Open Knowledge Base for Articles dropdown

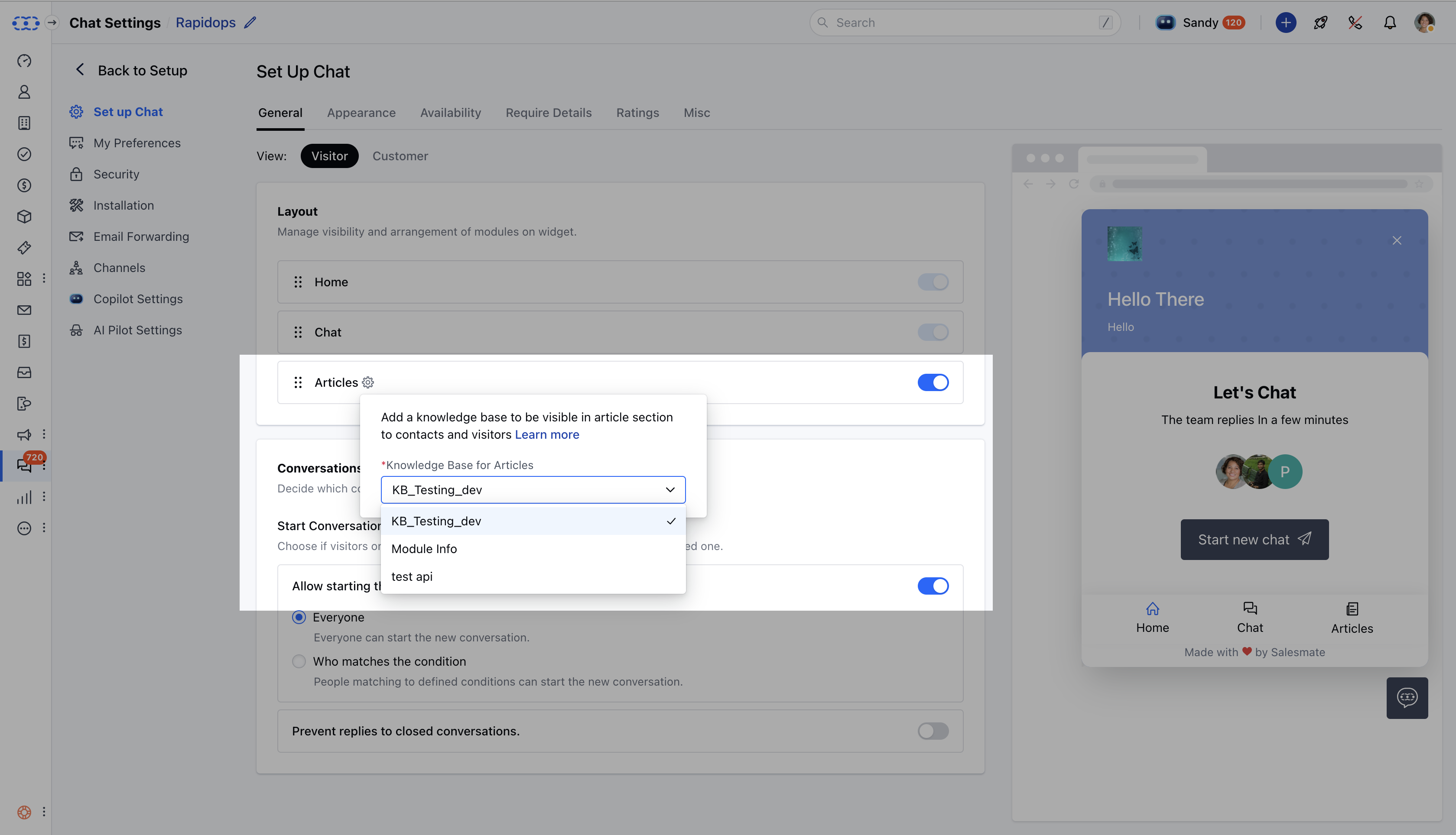533,490
